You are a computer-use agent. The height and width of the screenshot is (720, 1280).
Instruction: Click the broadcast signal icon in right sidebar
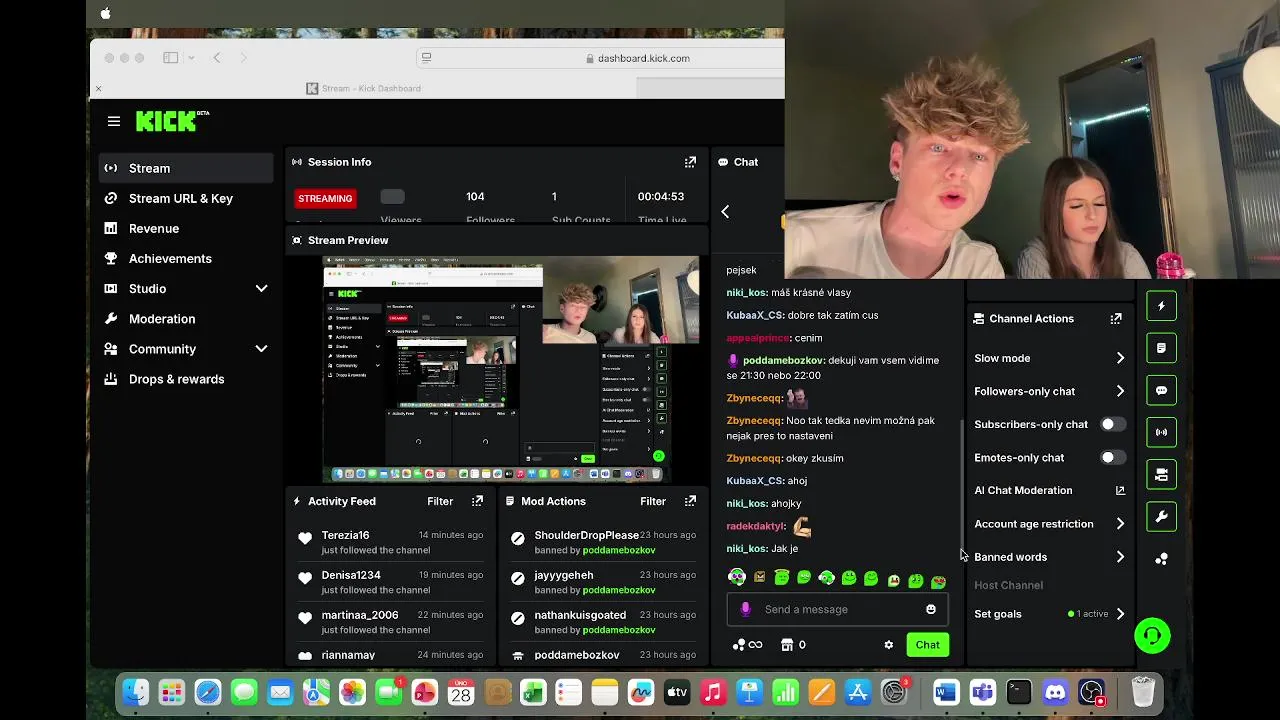1161,432
